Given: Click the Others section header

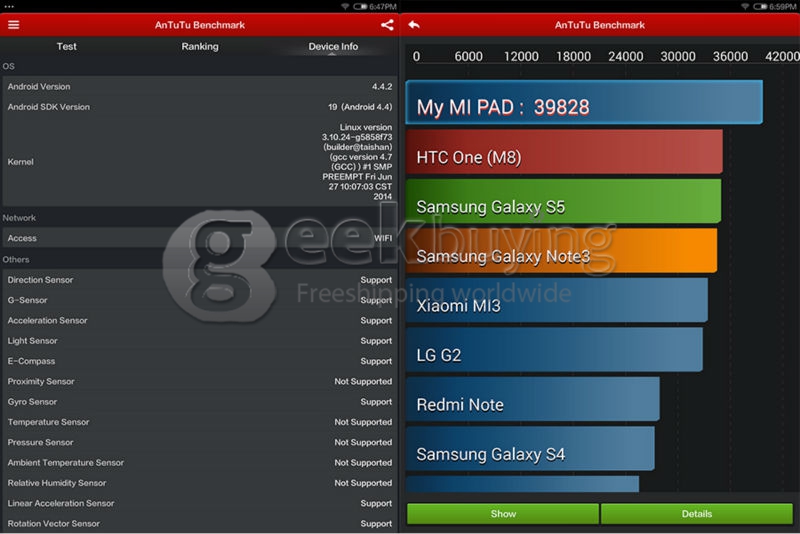Looking at the screenshot, I should point(16,260).
